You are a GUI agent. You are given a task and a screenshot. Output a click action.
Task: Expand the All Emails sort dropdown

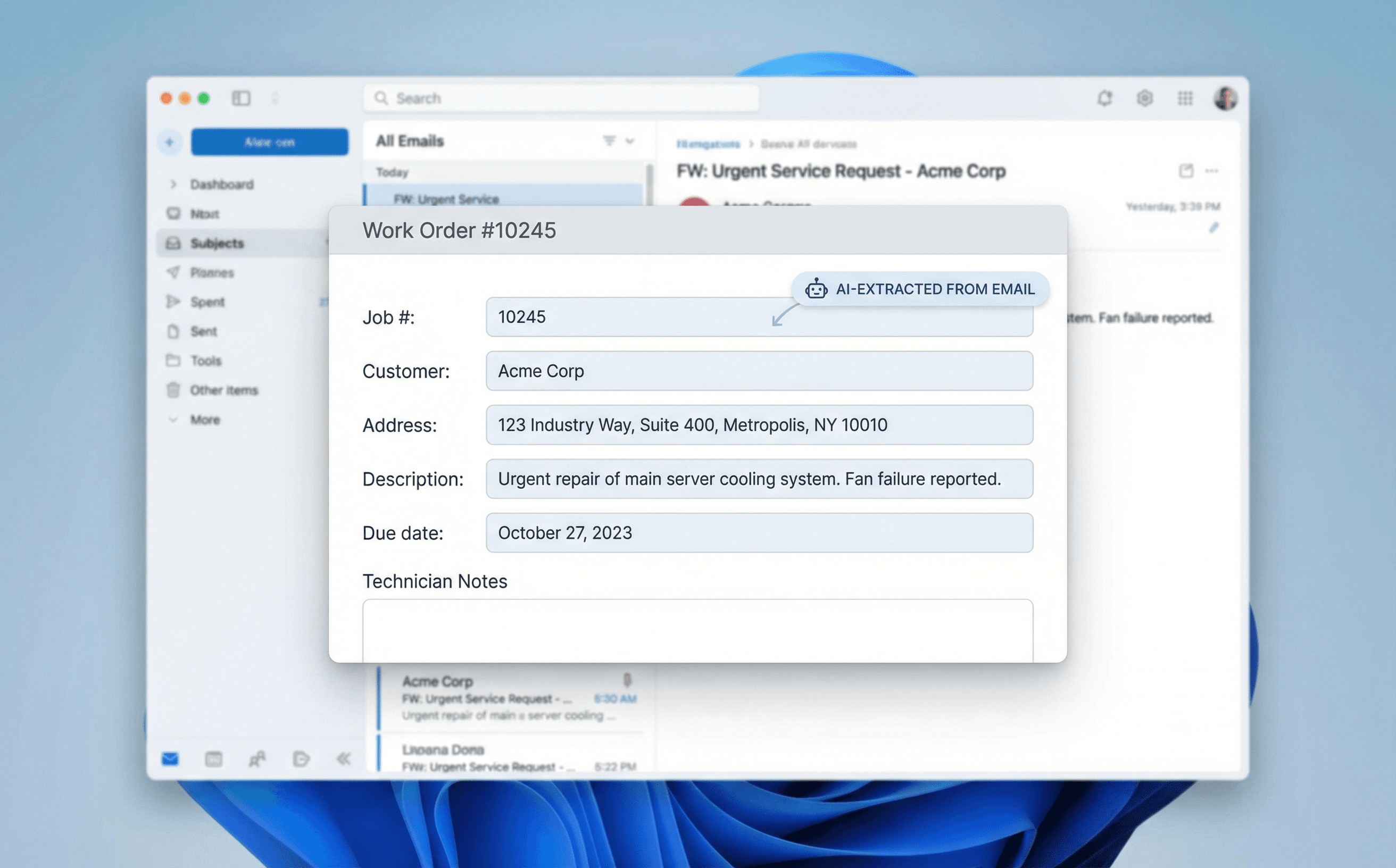coord(630,140)
